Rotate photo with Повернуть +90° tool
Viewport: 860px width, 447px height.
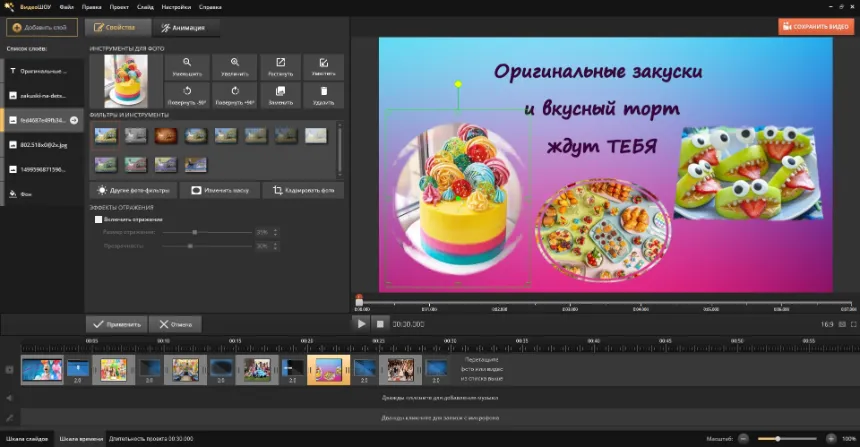click(234, 95)
